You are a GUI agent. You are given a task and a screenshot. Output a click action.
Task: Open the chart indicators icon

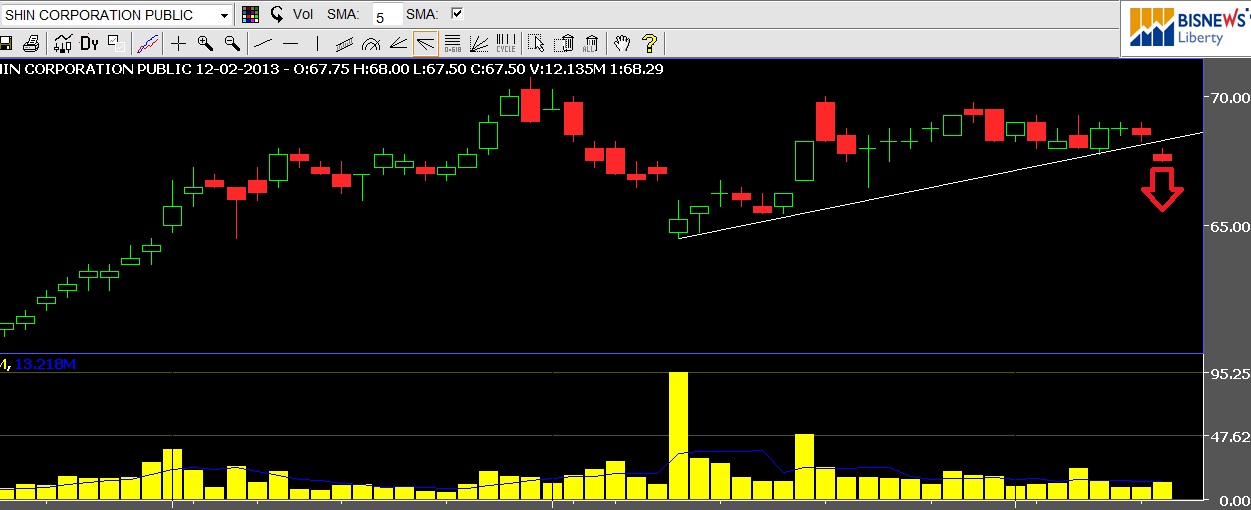(63, 43)
